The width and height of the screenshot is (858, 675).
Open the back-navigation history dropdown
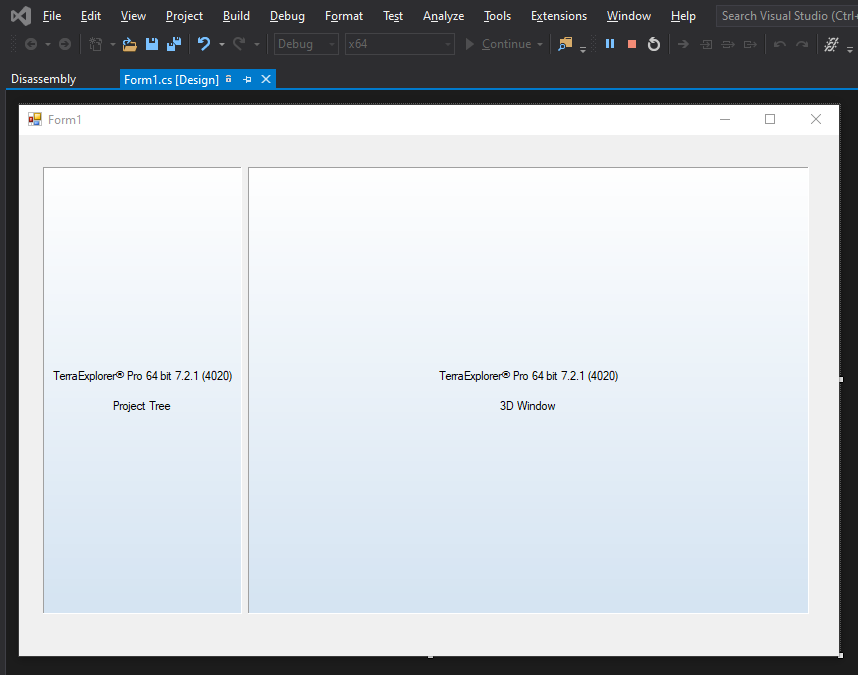click(48, 44)
